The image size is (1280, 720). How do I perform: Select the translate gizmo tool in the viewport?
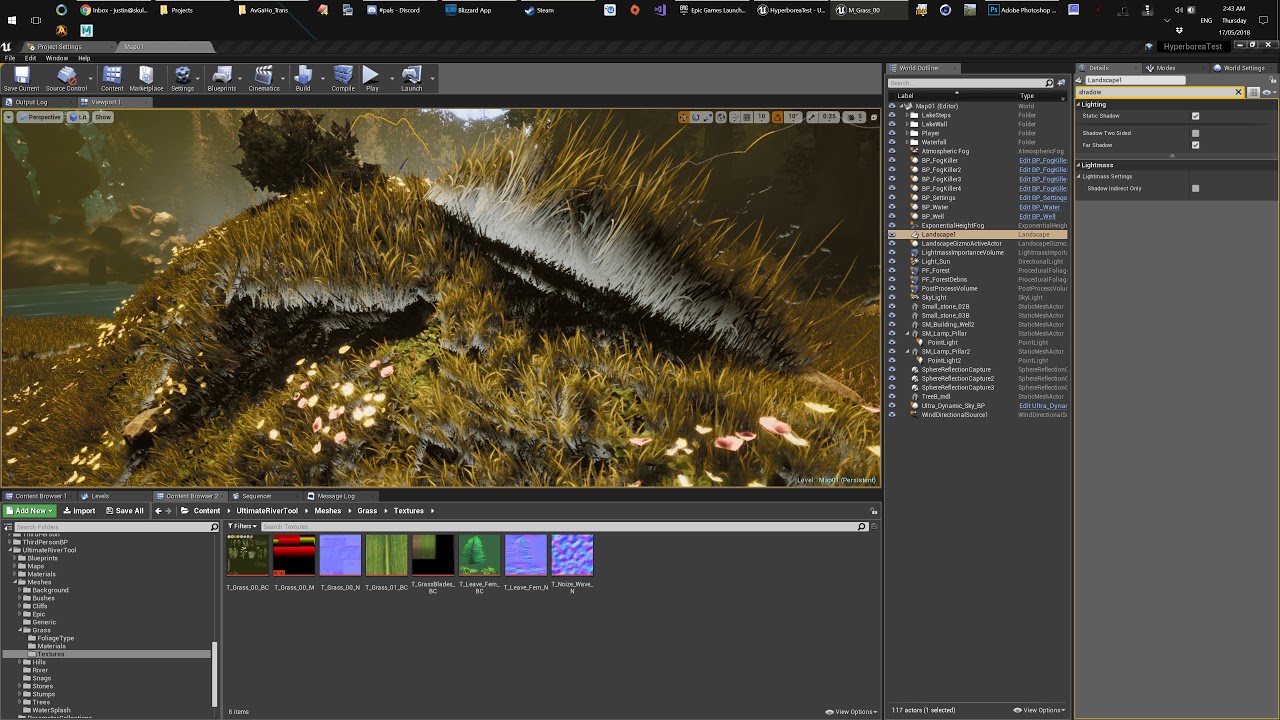tap(683, 117)
